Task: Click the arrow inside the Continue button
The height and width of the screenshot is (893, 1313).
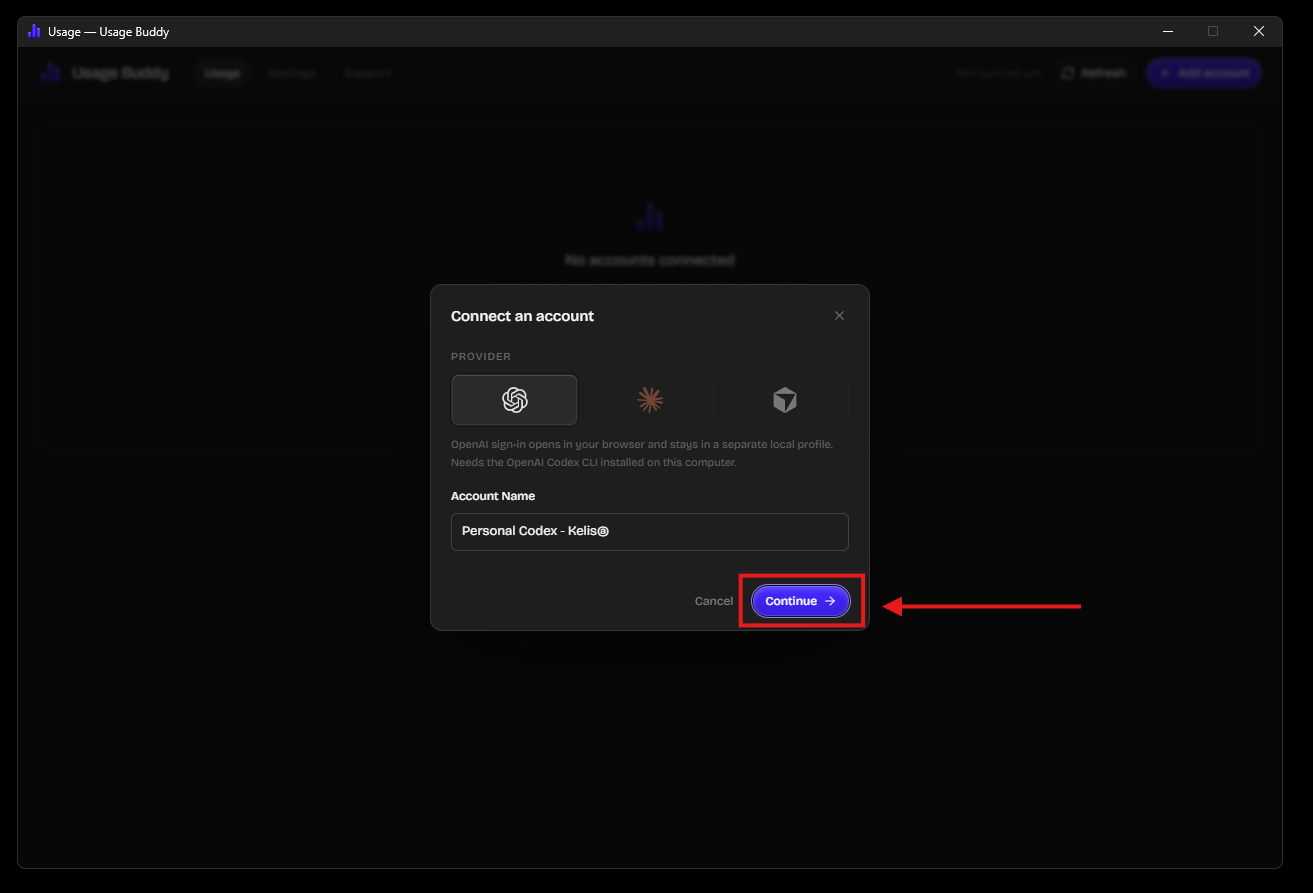Action: point(830,601)
